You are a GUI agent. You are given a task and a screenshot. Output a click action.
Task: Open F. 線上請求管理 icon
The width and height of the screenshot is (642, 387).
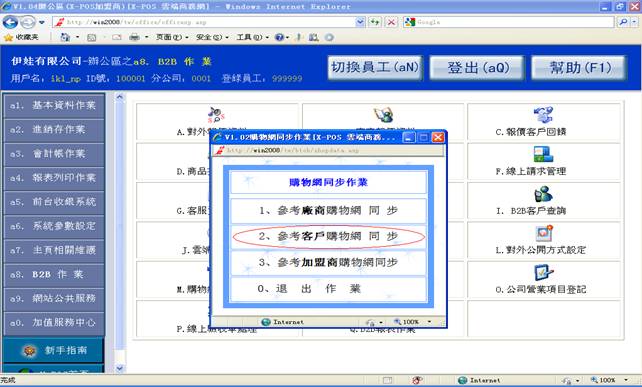543,154
